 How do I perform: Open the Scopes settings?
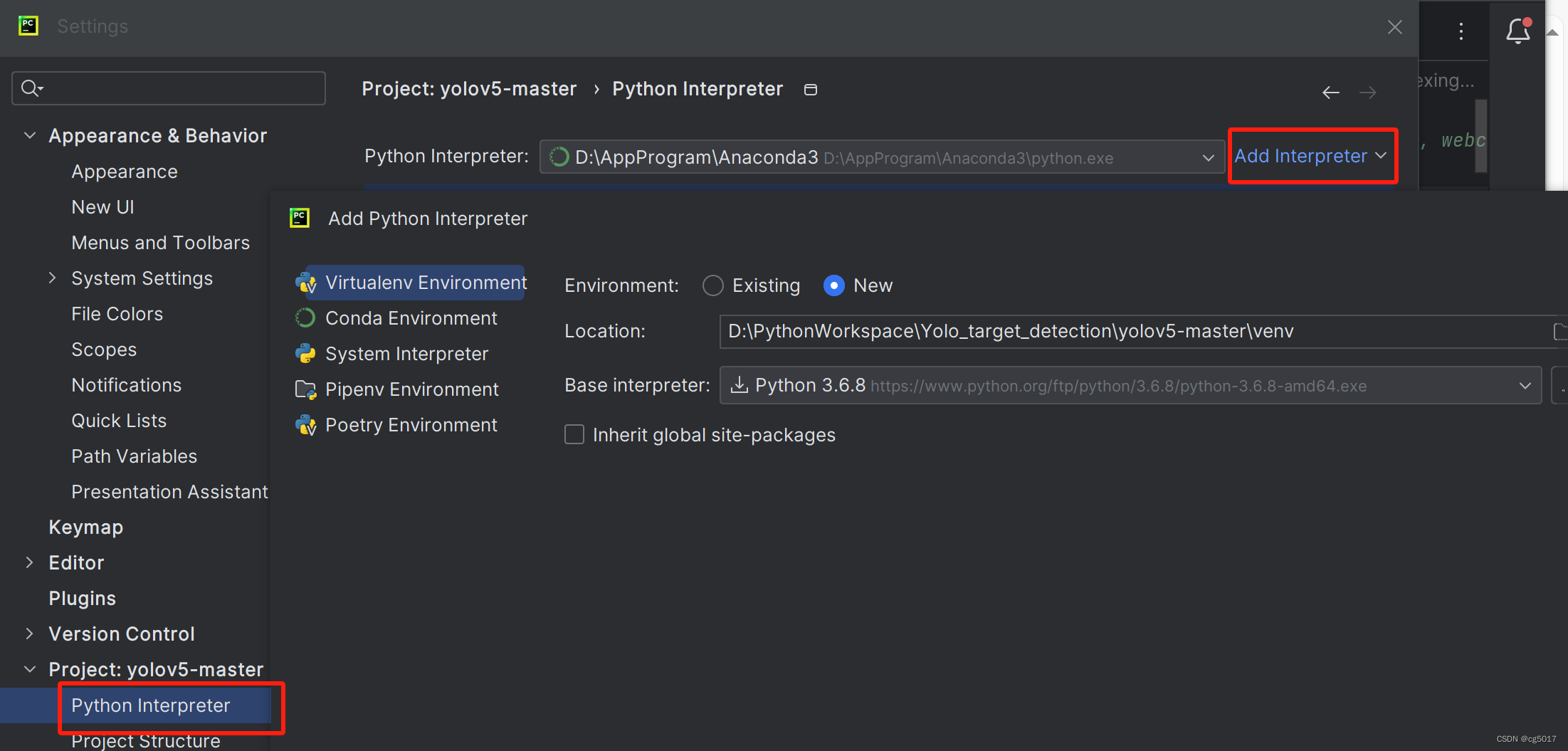pyautogui.click(x=104, y=350)
